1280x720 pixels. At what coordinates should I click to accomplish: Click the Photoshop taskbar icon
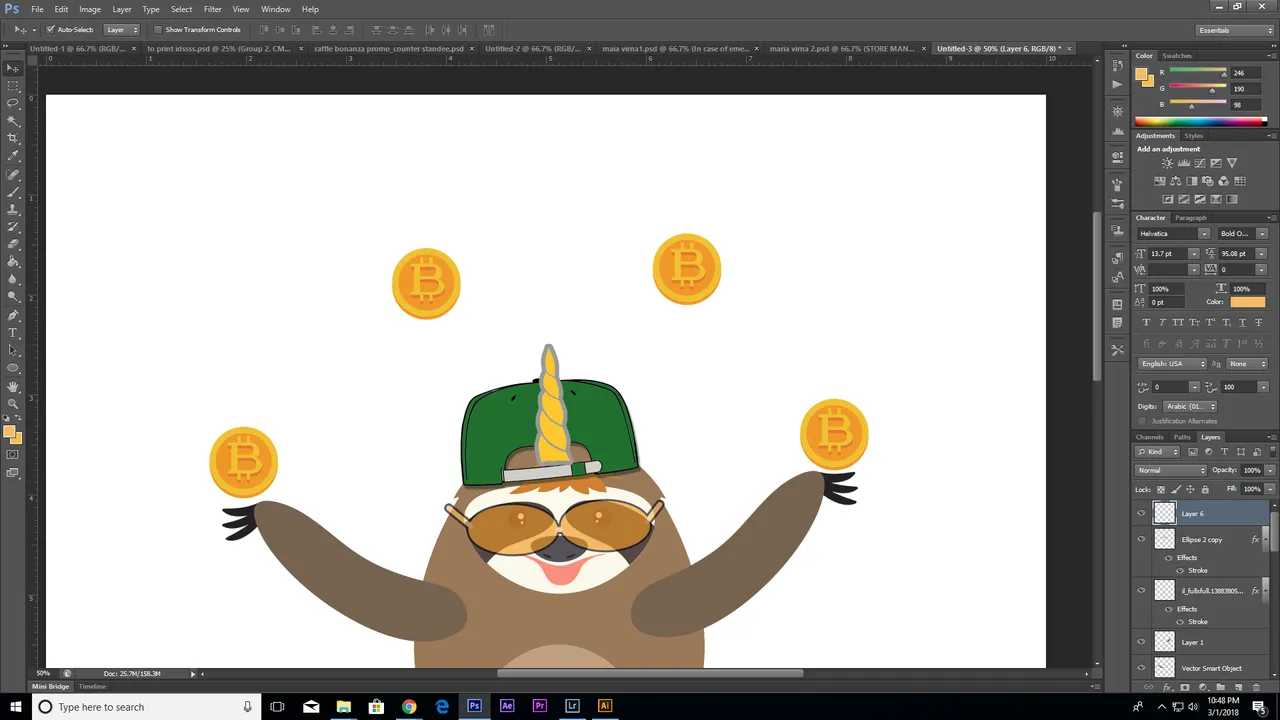point(474,706)
